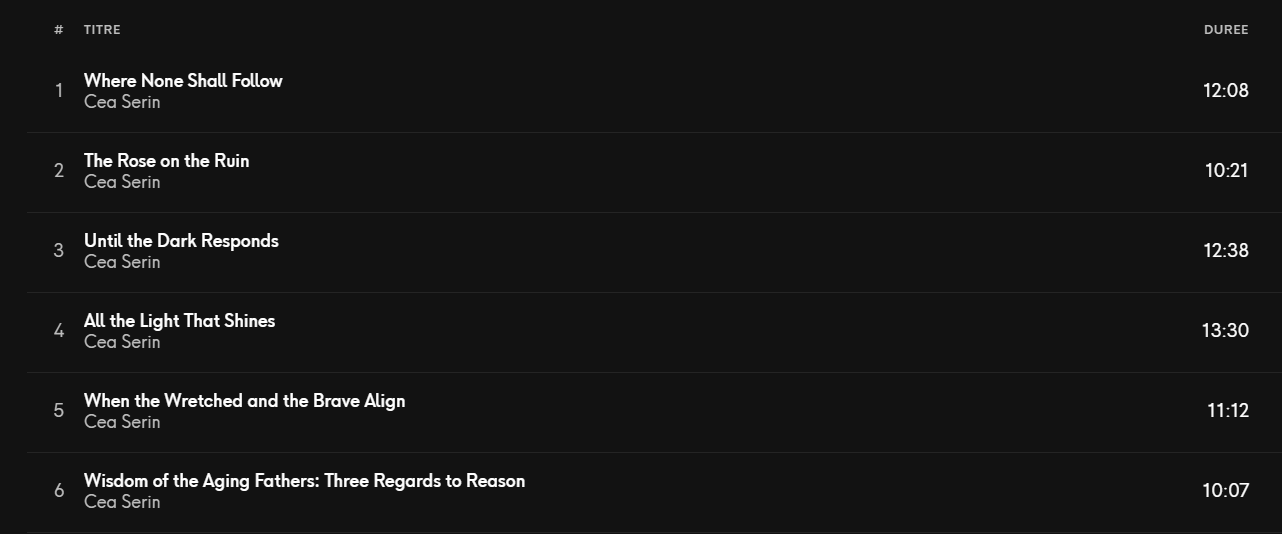
Task: Click Cea Serin artist under All the Light That Shines
Action: click(x=122, y=342)
